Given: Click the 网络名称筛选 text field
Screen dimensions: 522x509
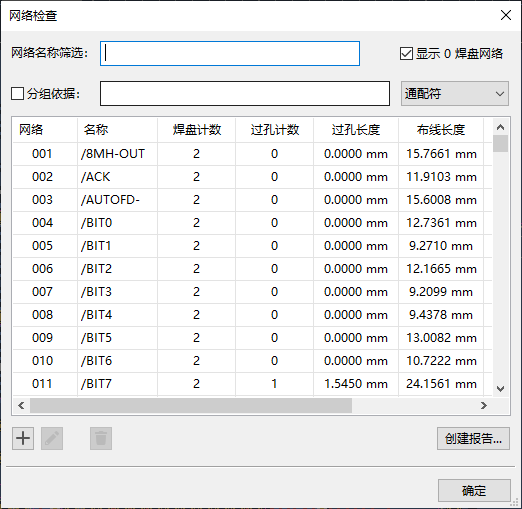Looking at the screenshot, I should pos(230,54).
